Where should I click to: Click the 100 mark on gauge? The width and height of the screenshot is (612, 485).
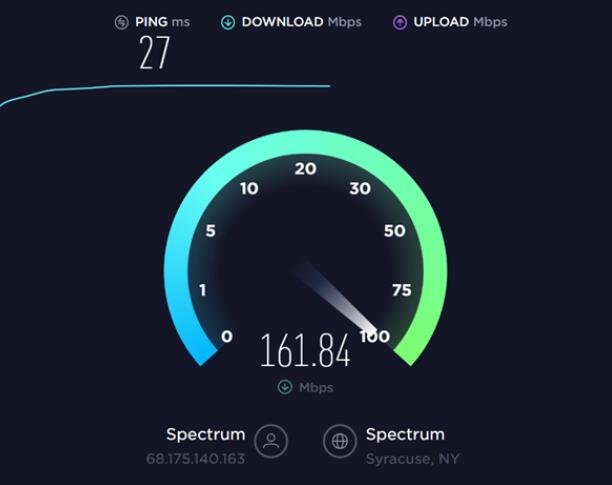pos(375,336)
